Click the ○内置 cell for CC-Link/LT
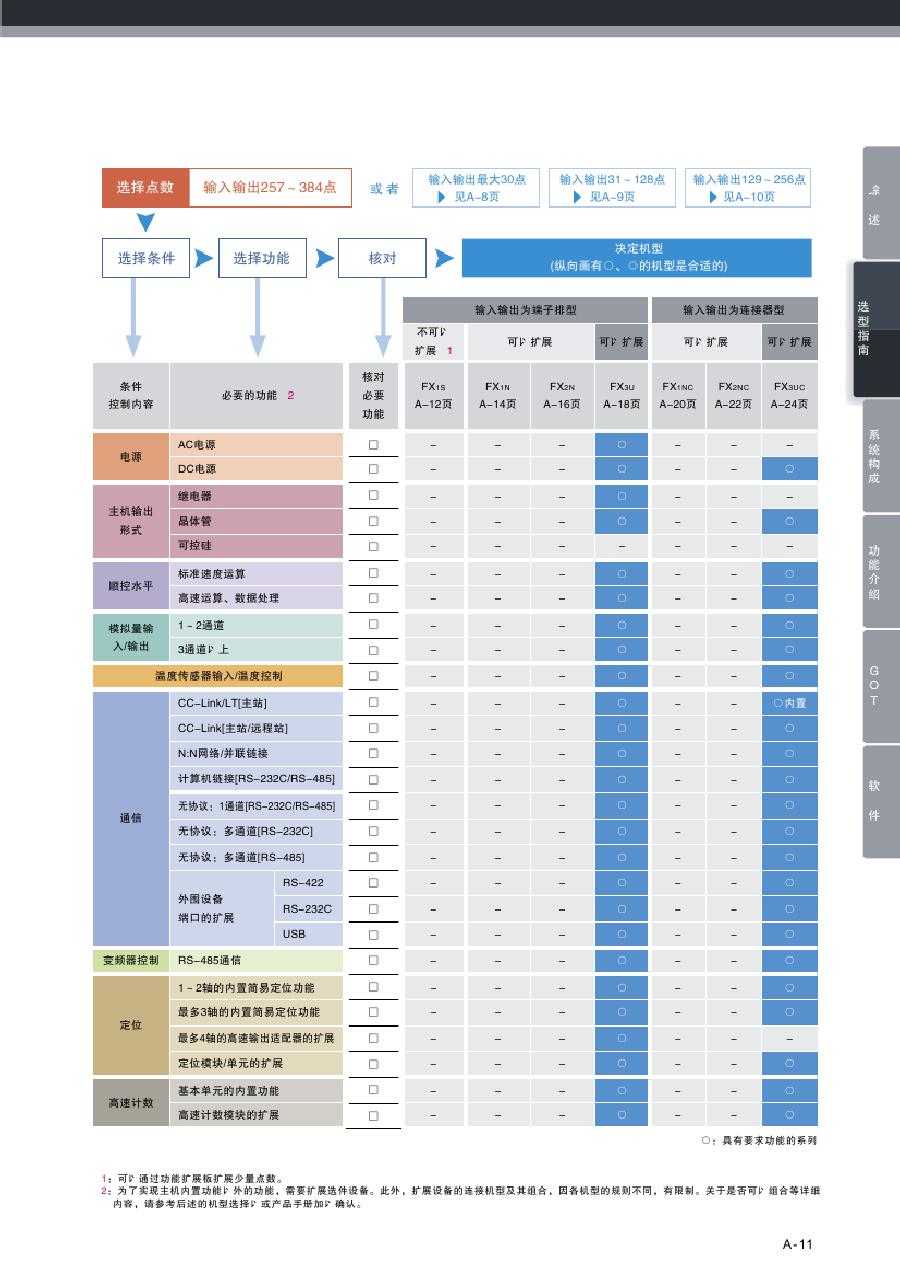900x1280 pixels. tap(789, 703)
